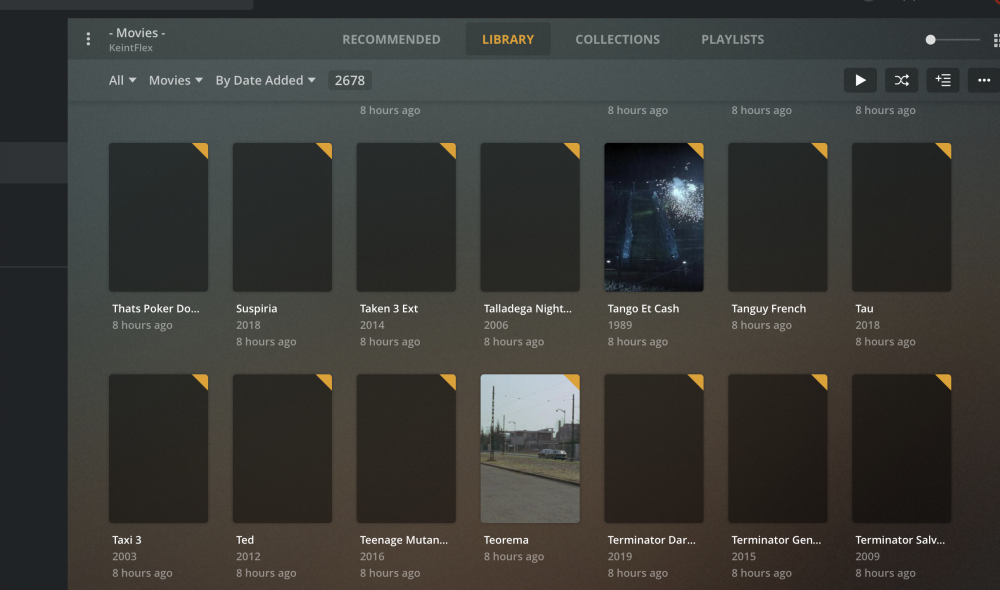The height and width of the screenshot is (590, 1000).
Task: Open the Tango Et Cash poster
Action: click(654, 218)
